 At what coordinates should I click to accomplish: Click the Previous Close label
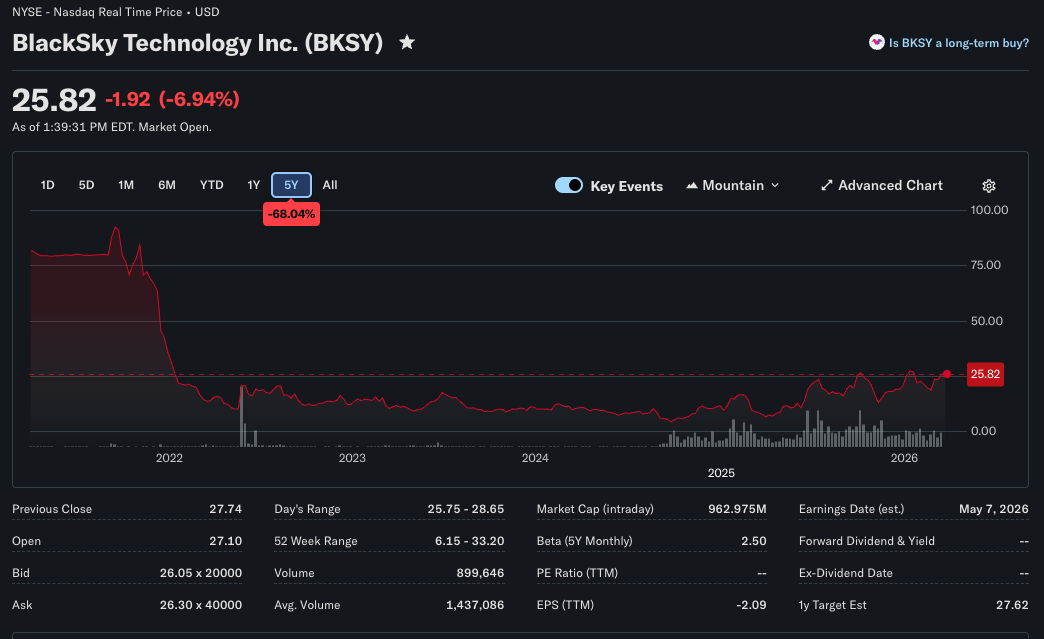click(52, 509)
